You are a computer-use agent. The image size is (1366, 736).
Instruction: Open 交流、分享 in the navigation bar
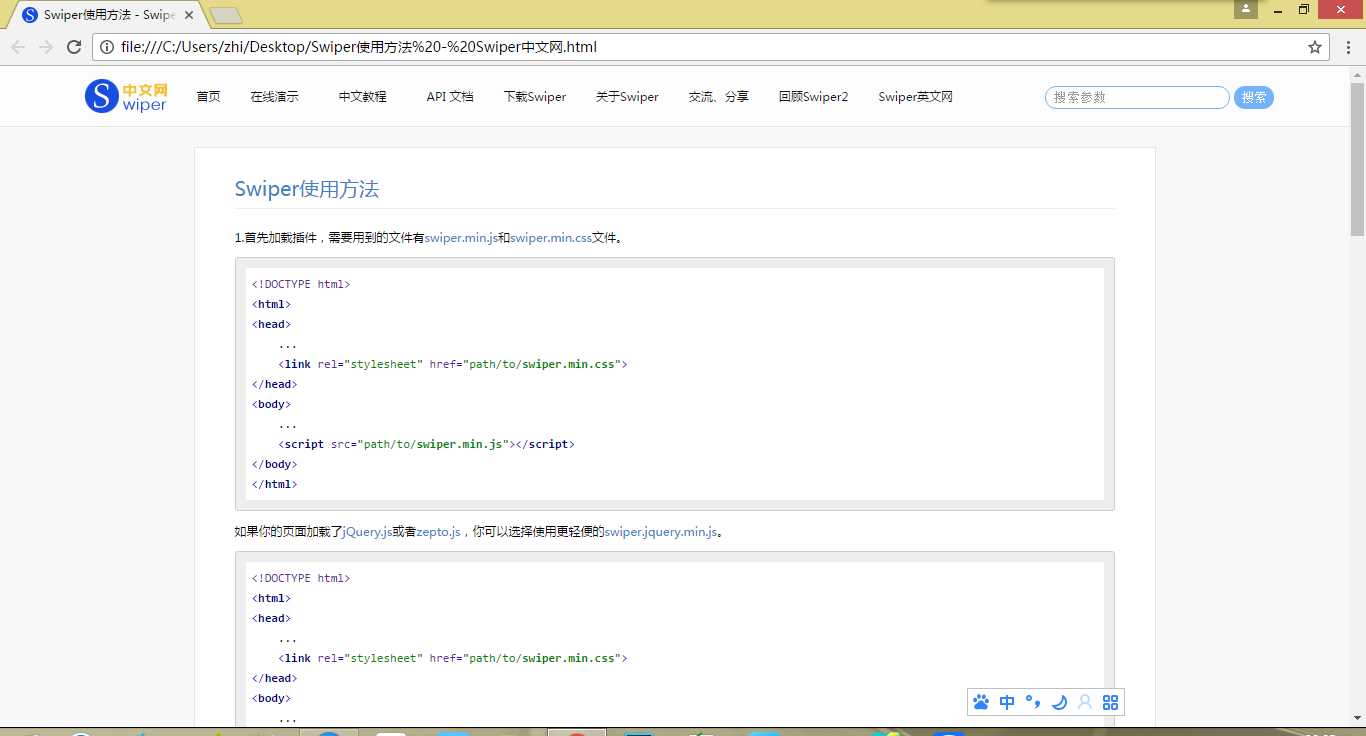(x=719, y=97)
